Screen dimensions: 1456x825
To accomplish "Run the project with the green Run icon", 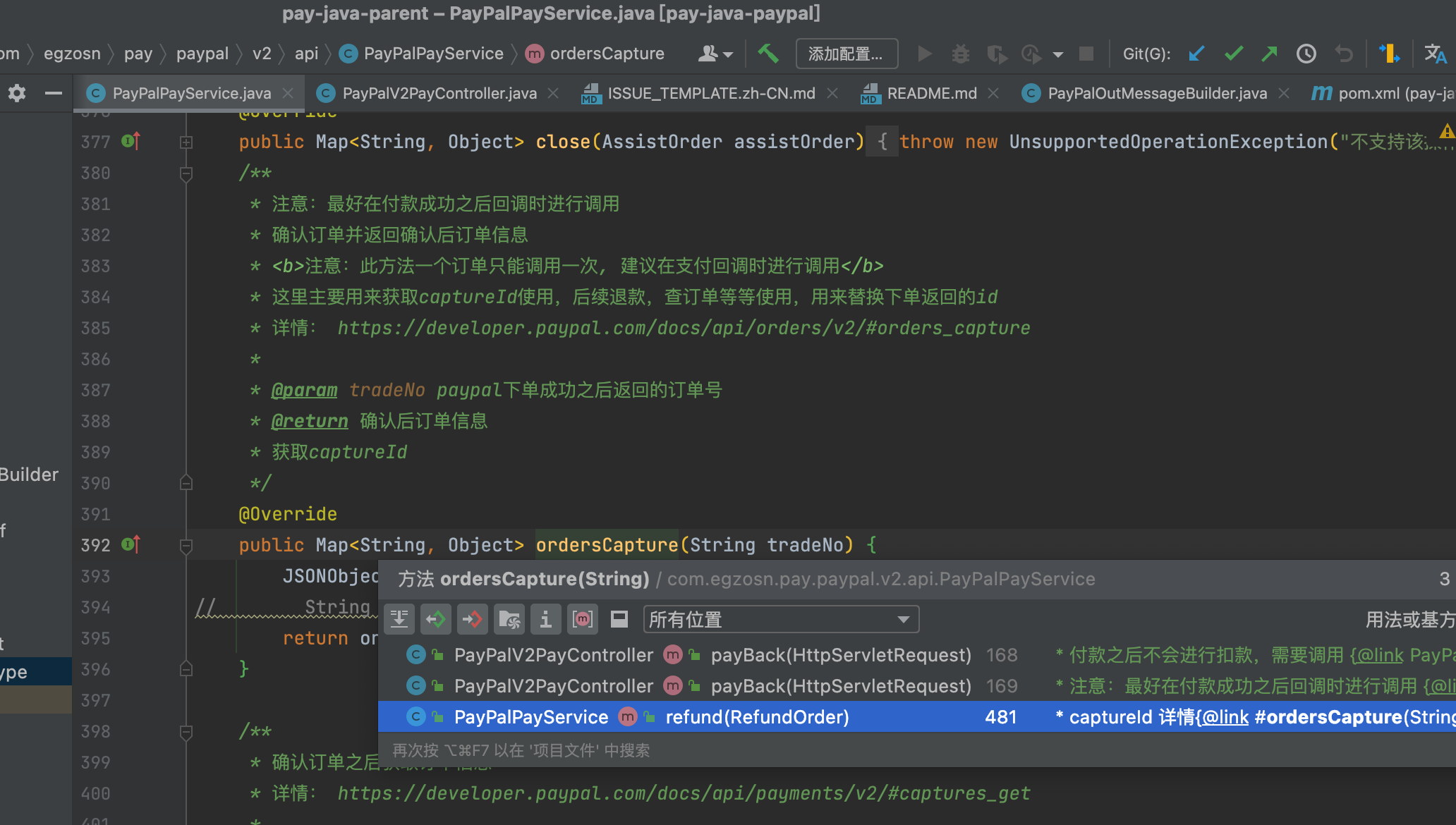I will tap(924, 54).
